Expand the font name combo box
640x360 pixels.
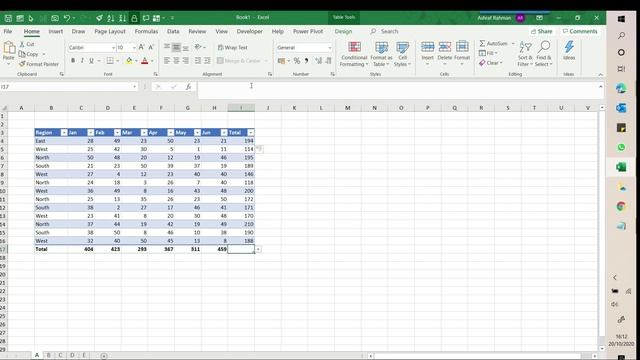[x=113, y=48]
